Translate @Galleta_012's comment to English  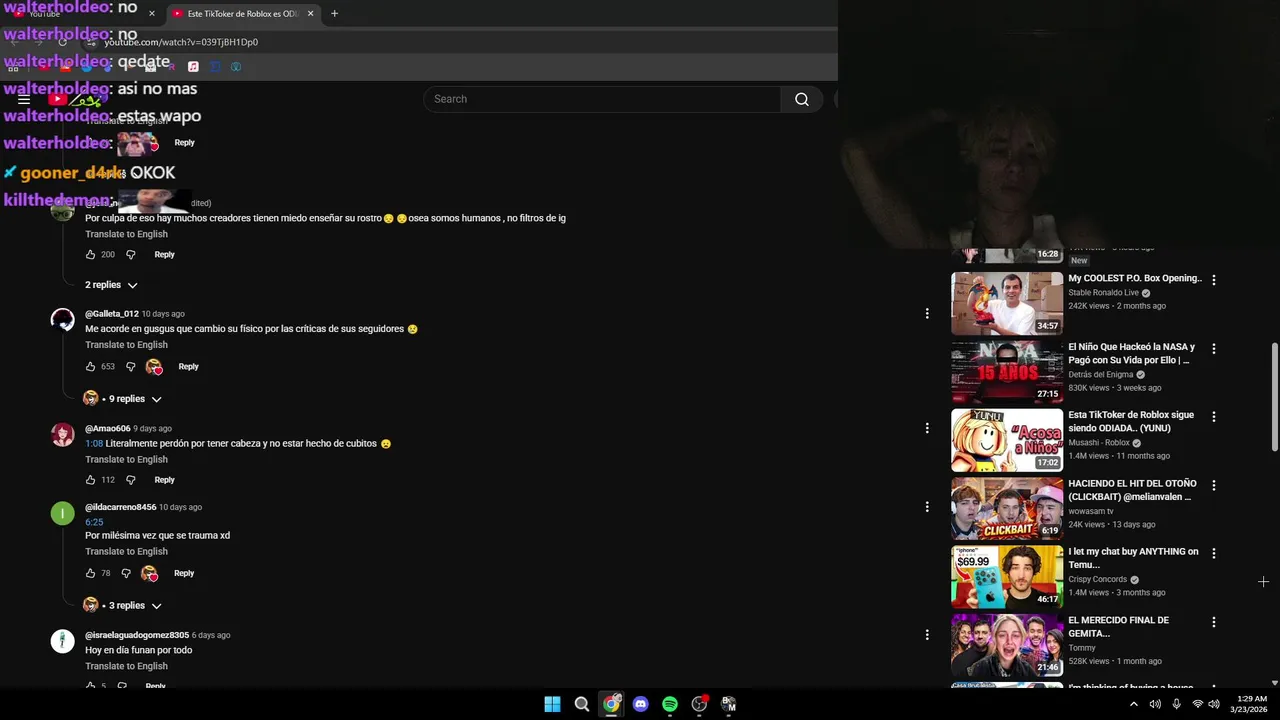[x=126, y=345]
